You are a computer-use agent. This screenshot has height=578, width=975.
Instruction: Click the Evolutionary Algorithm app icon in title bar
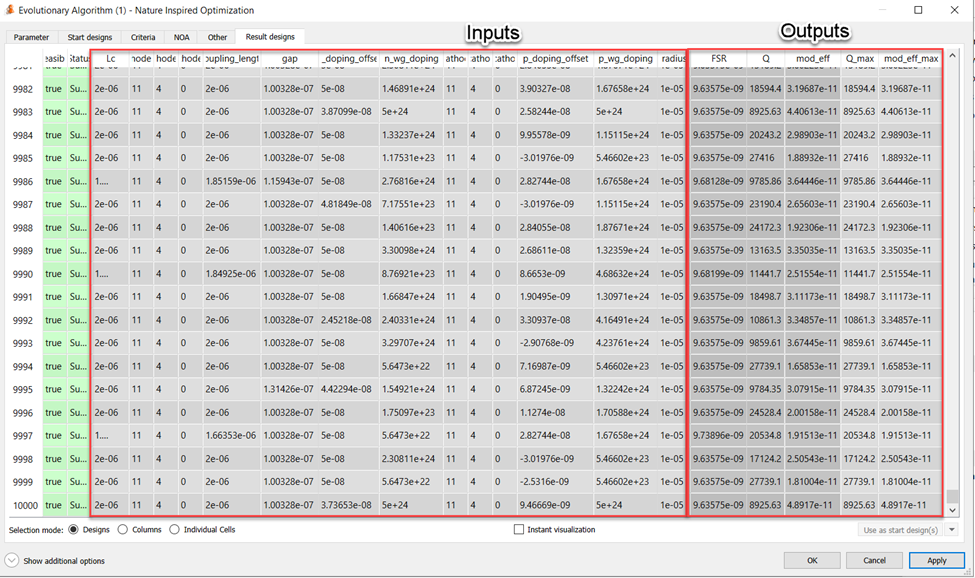pyautogui.click(x=10, y=10)
